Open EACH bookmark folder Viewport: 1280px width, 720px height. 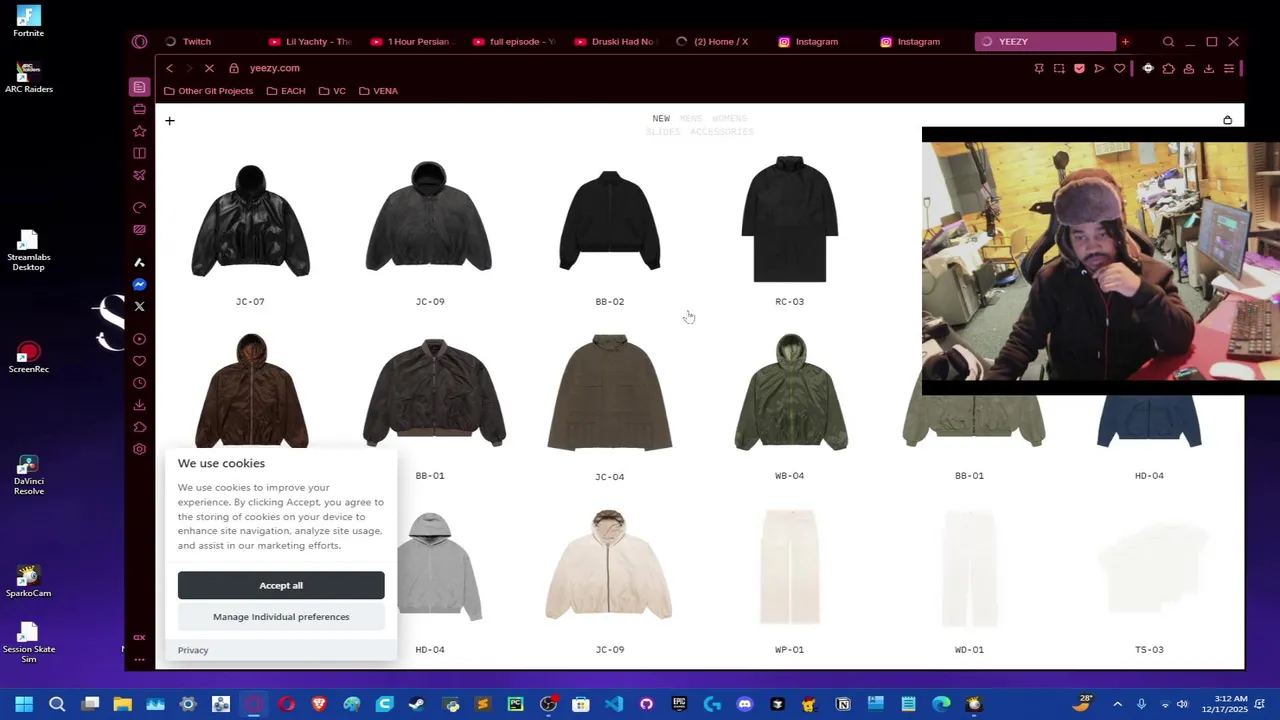click(286, 91)
